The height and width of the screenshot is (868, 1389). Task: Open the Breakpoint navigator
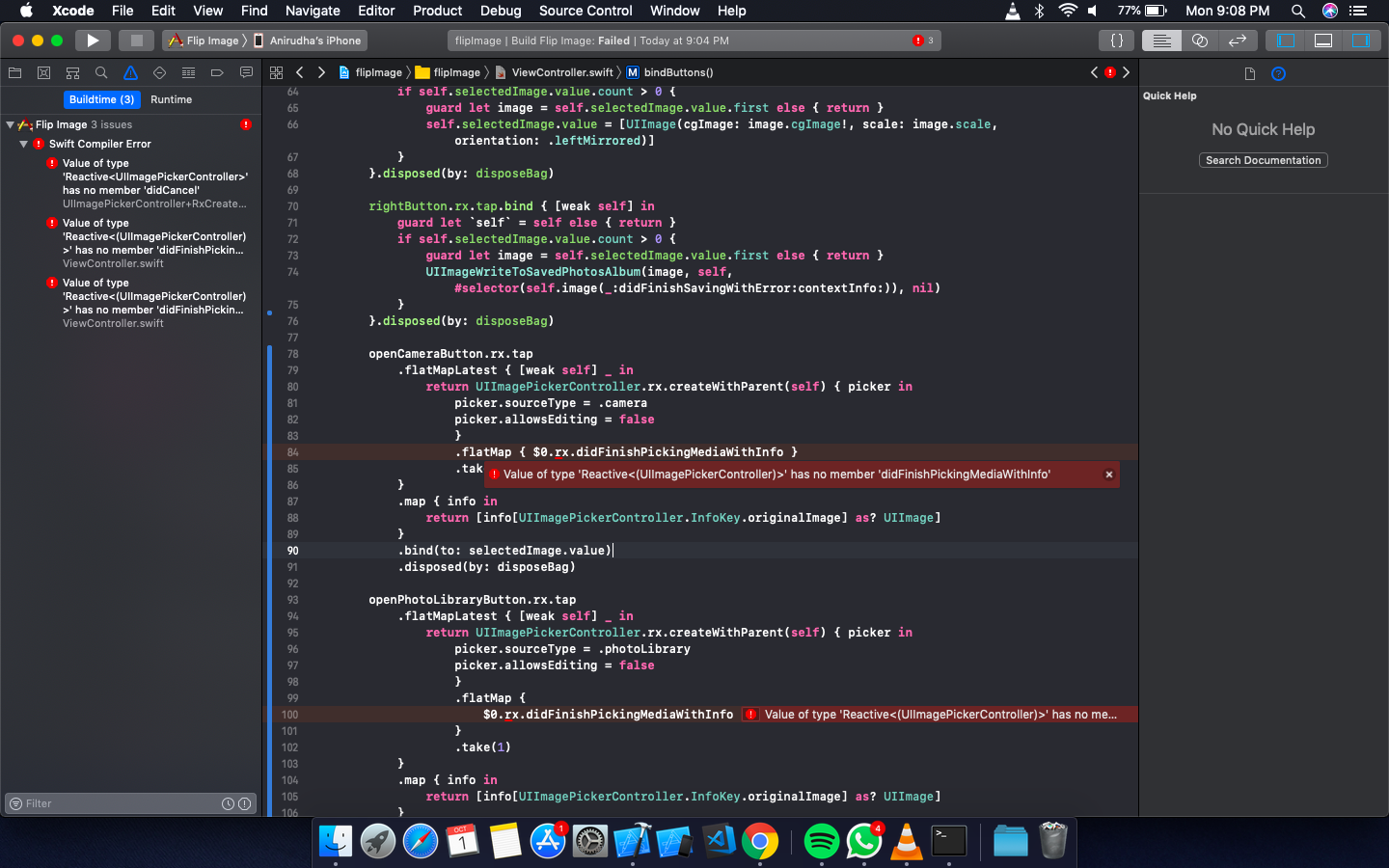tap(217, 72)
